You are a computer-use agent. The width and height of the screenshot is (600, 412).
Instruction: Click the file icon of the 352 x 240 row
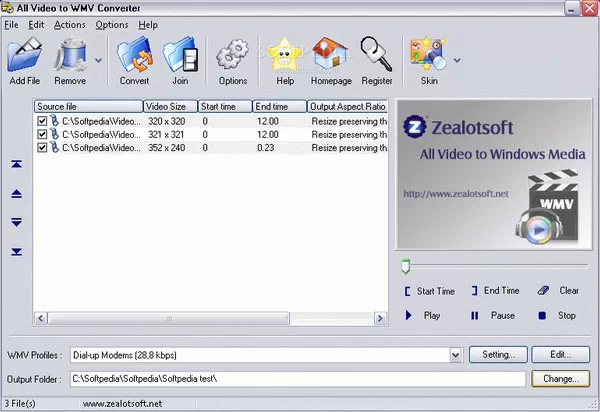[x=54, y=147]
